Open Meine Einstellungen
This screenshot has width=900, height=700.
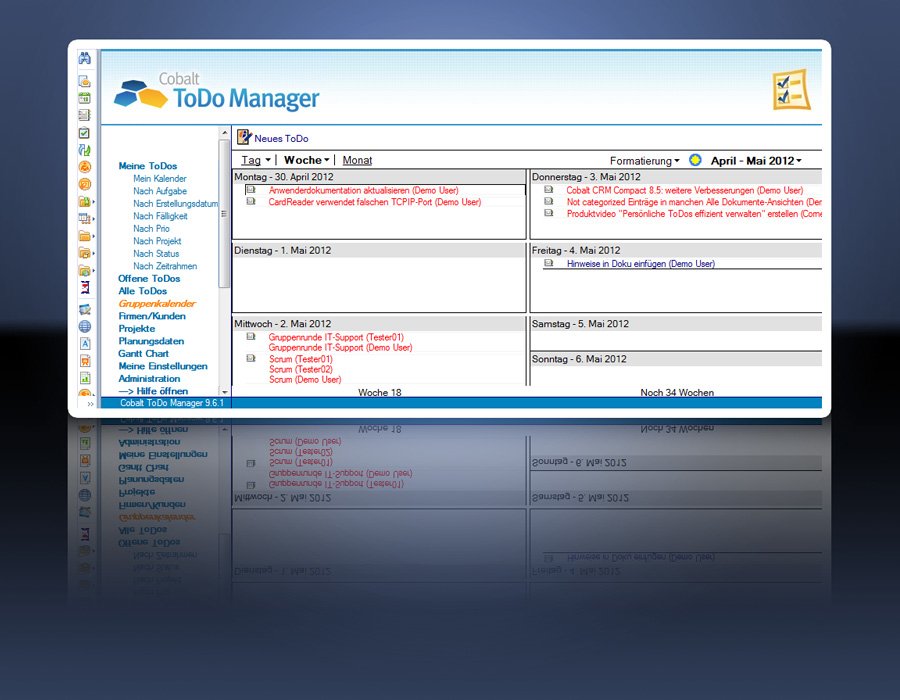(x=163, y=366)
